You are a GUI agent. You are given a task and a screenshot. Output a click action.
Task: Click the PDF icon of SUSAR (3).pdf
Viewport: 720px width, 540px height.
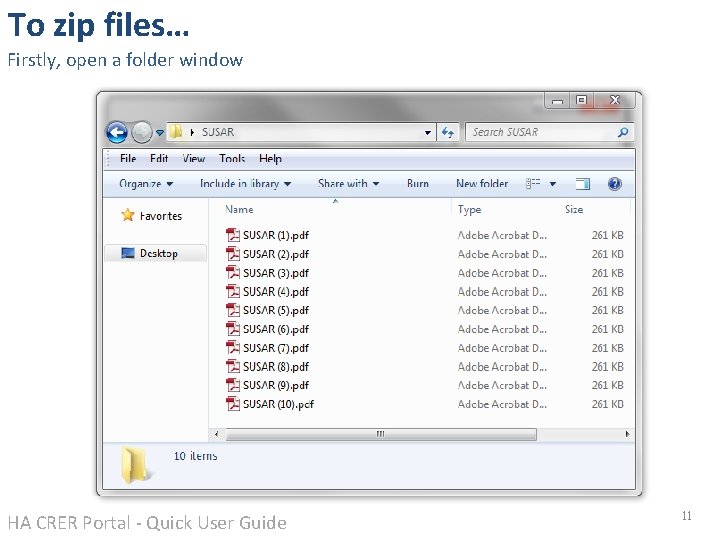233,272
